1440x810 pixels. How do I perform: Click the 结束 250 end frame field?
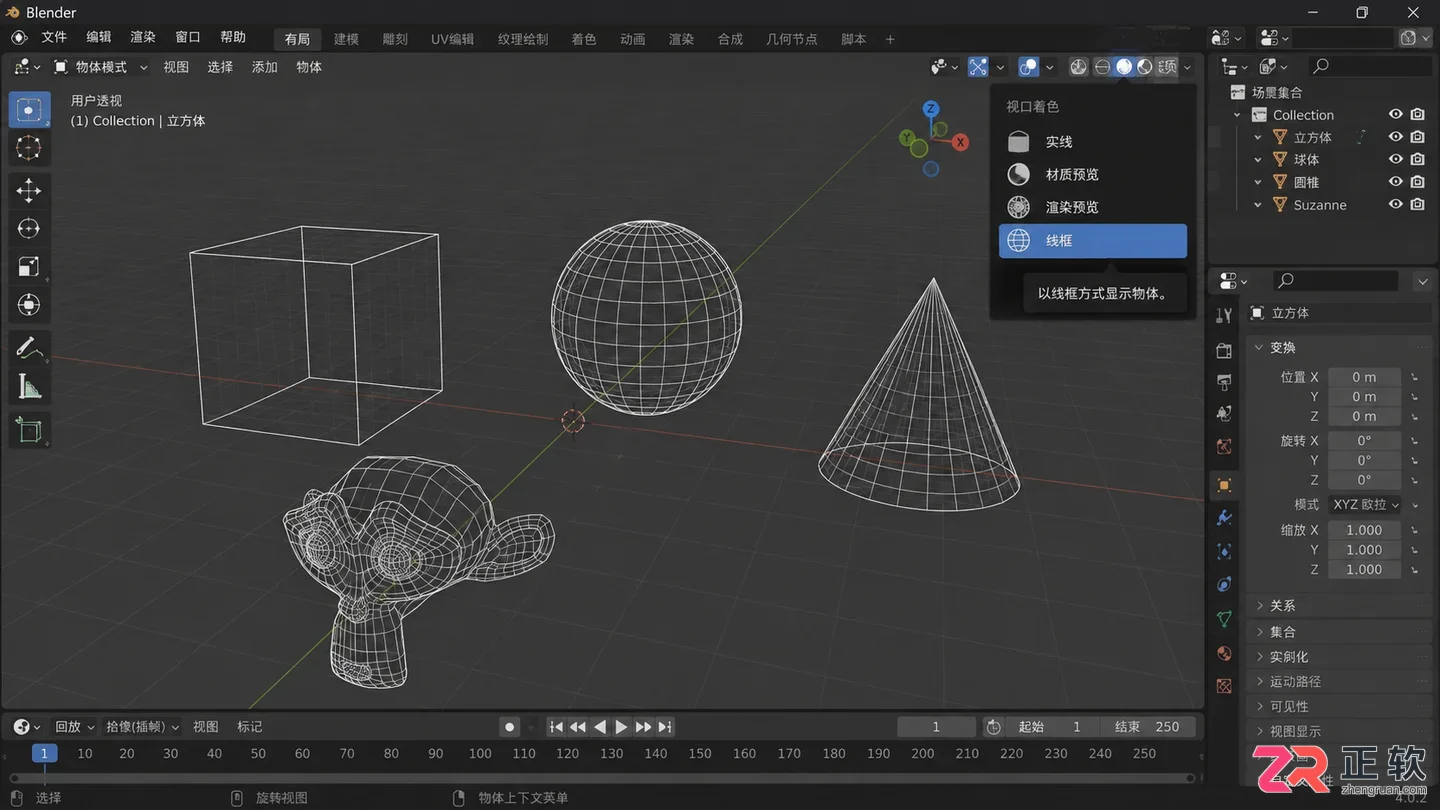[1148, 727]
